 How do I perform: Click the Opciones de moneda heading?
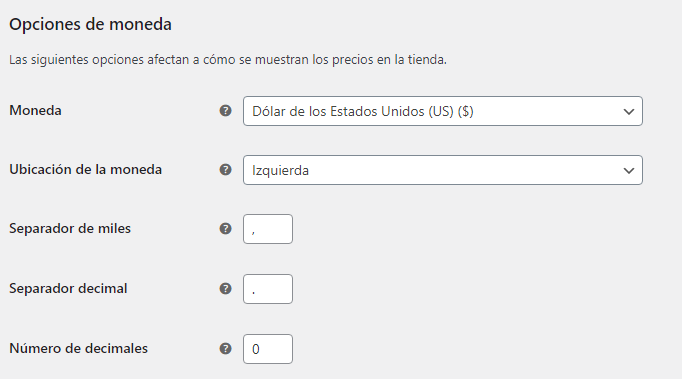pos(90,24)
